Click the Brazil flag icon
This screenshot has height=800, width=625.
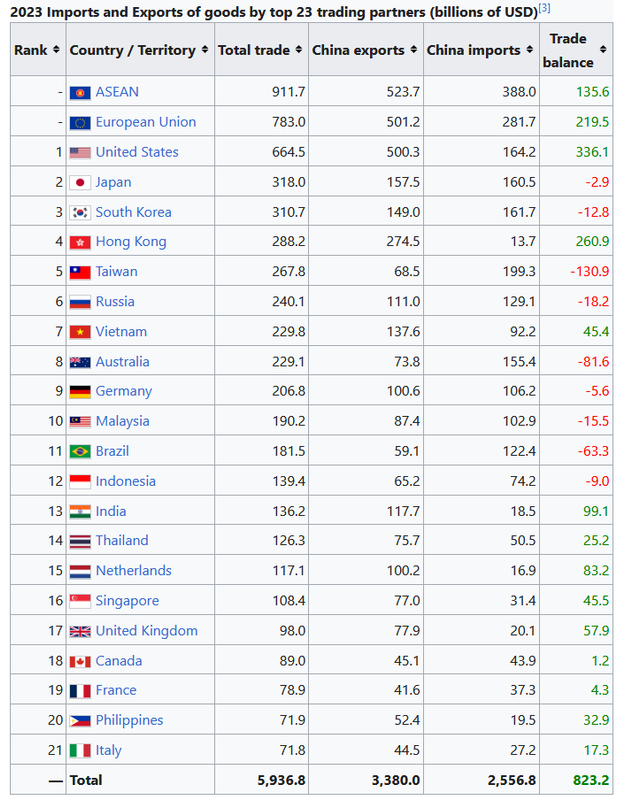coord(80,452)
